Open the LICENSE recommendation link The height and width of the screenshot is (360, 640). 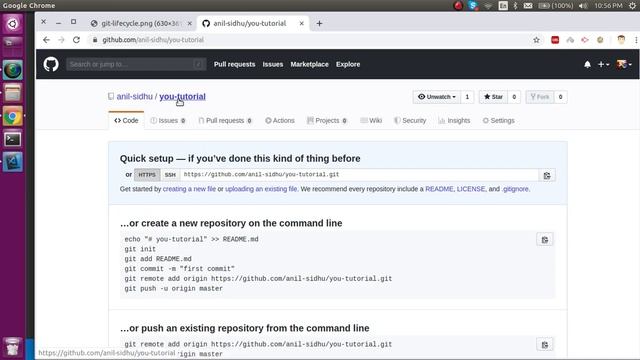[x=471, y=189]
